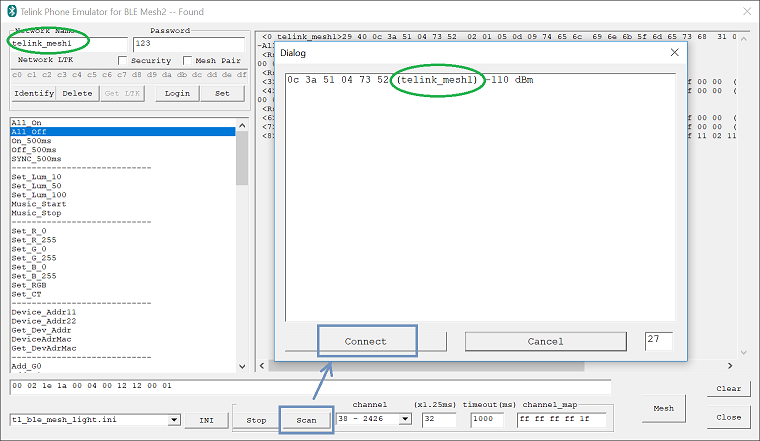
Task: Select Get_DevAdrMac command
Action: [123, 348]
